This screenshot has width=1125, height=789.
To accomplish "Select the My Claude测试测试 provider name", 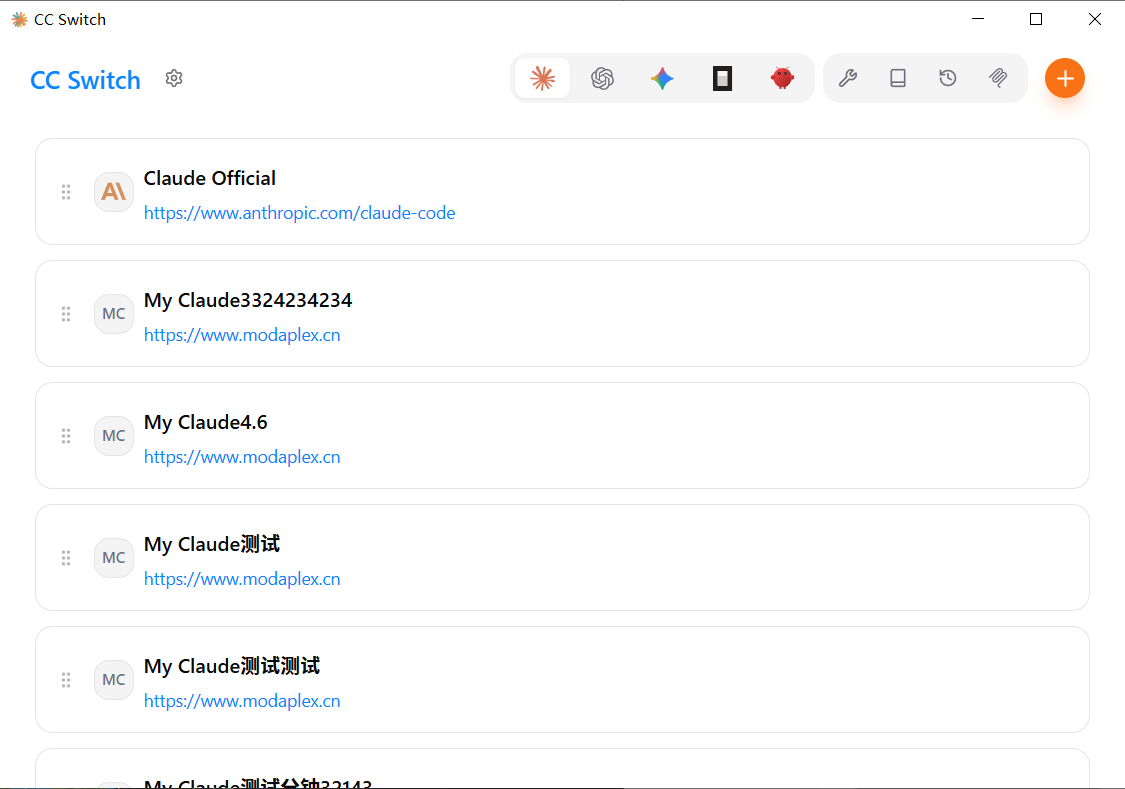I will (232, 666).
